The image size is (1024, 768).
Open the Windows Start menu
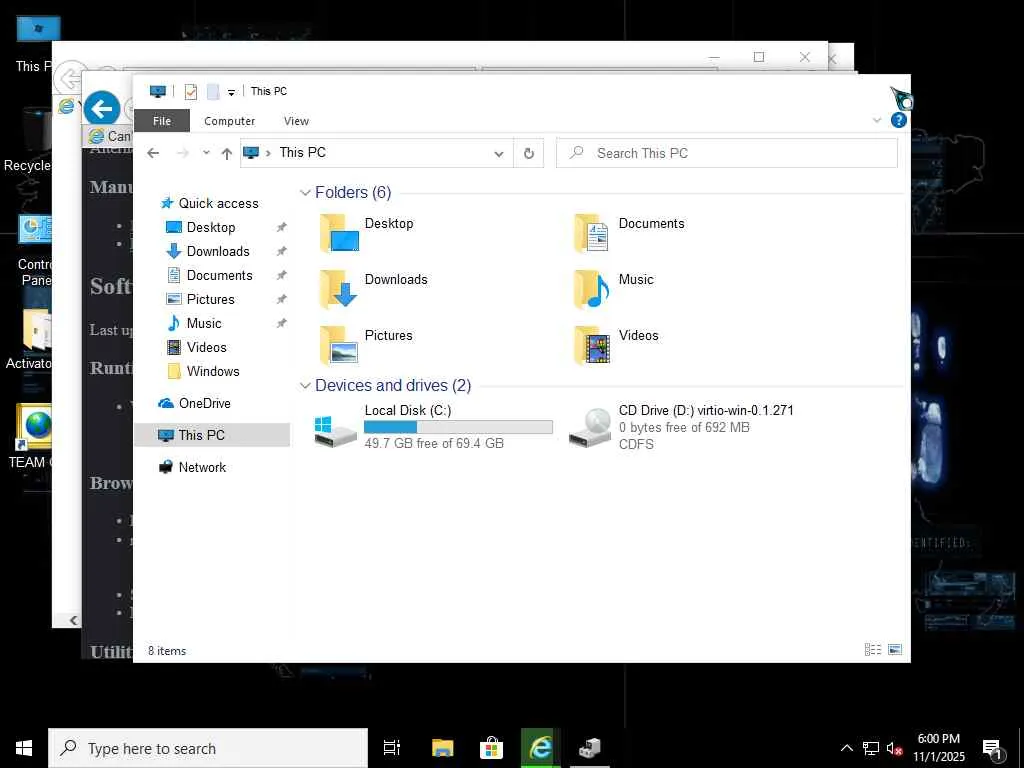[24, 748]
